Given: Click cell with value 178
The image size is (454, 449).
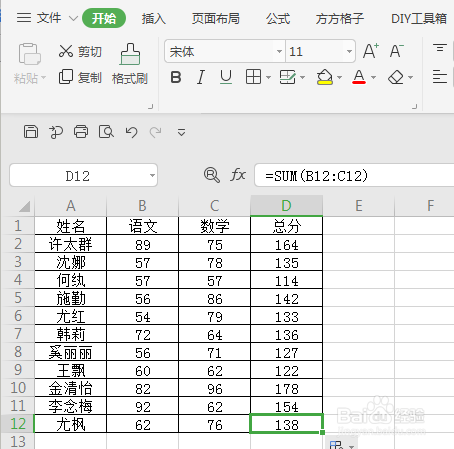Looking at the screenshot, I should [286, 388].
